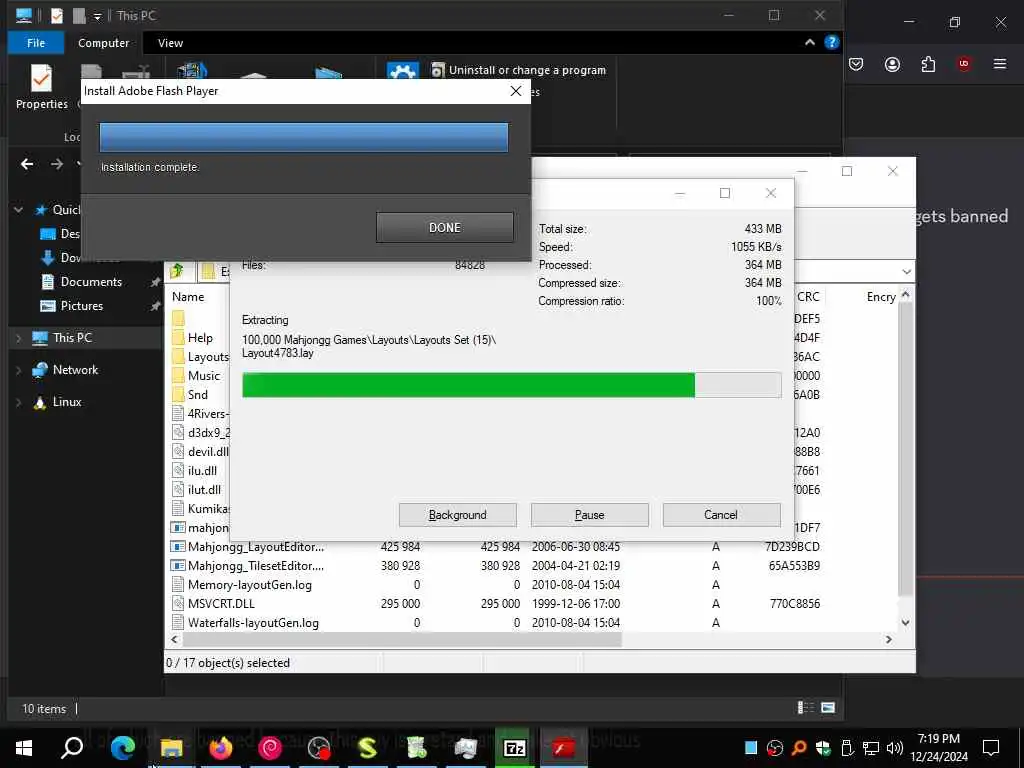Select Network in the navigation pane
Viewport: 1024px width, 768px height.
tap(75, 370)
